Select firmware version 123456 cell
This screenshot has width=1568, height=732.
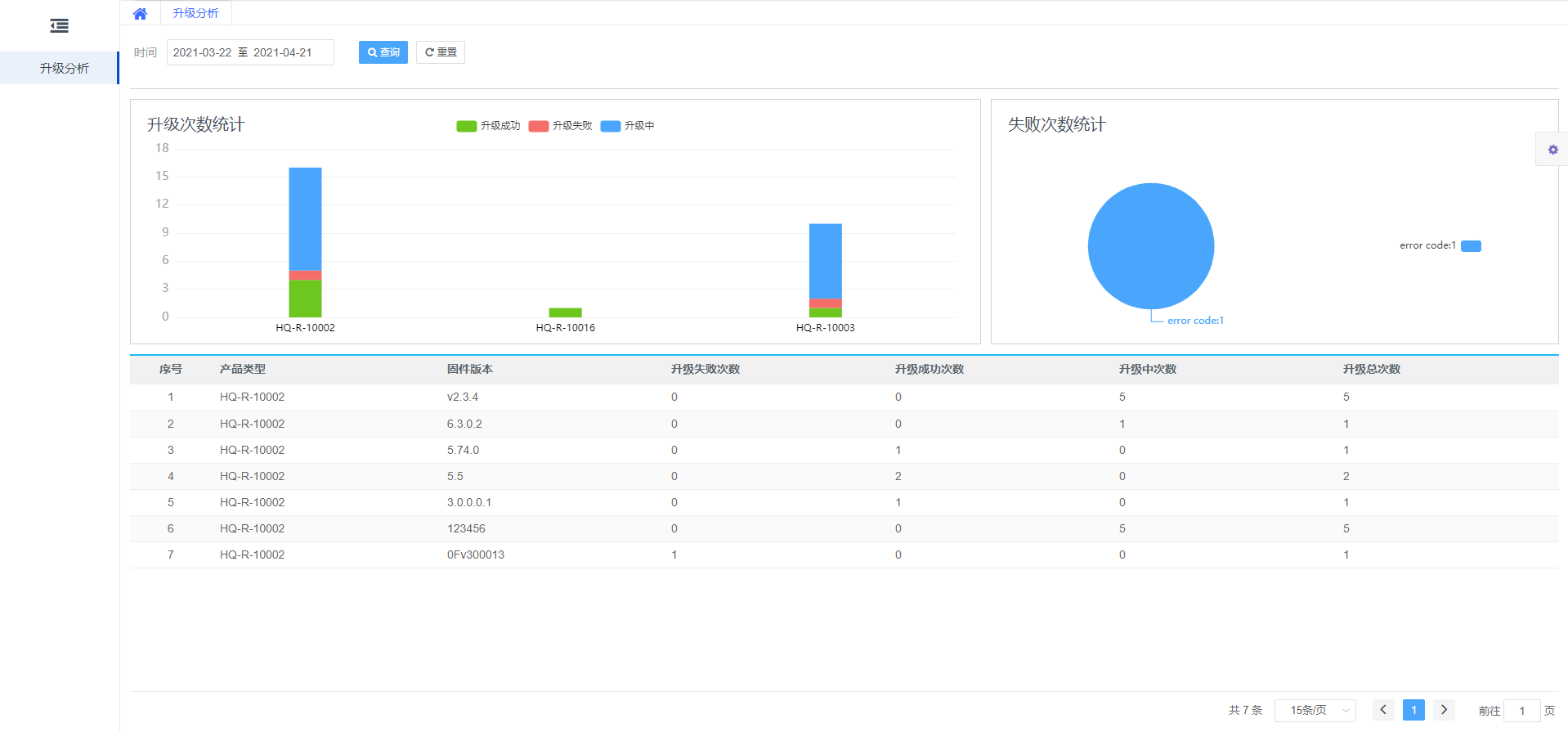click(466, 528)
